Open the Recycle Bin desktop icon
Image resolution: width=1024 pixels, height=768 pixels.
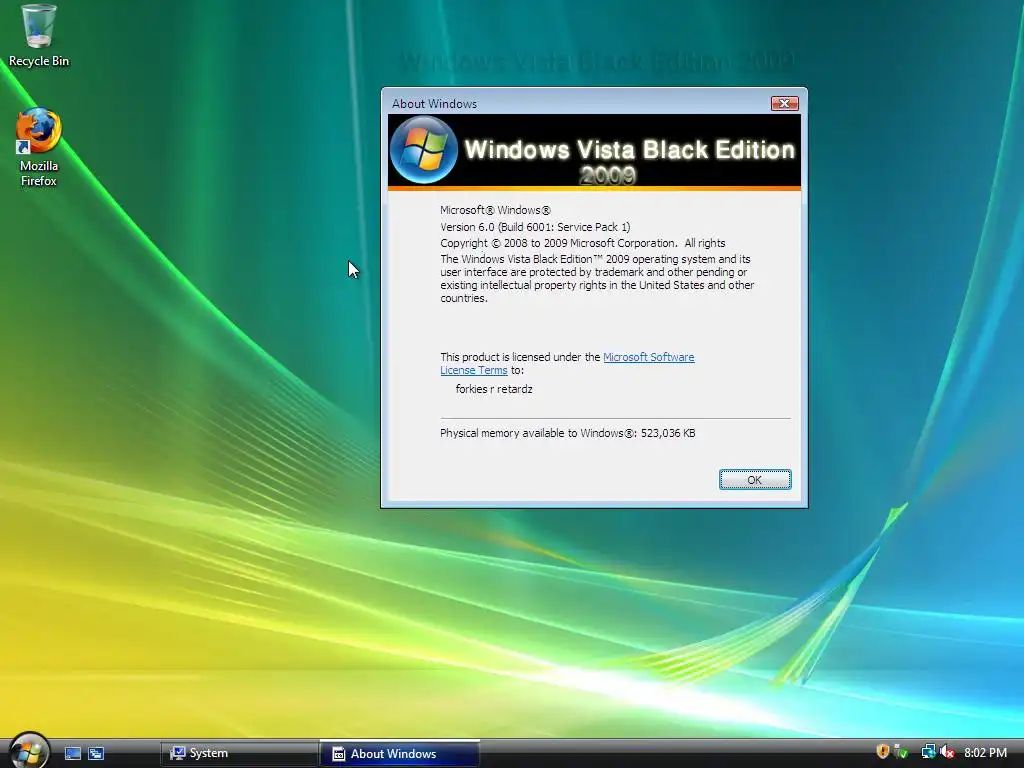39,36
